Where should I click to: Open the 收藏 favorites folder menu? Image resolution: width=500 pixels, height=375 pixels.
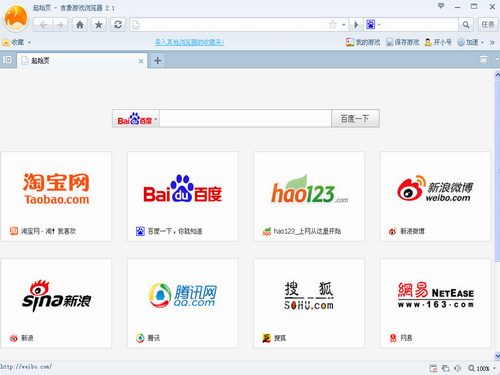pos(16,42)
